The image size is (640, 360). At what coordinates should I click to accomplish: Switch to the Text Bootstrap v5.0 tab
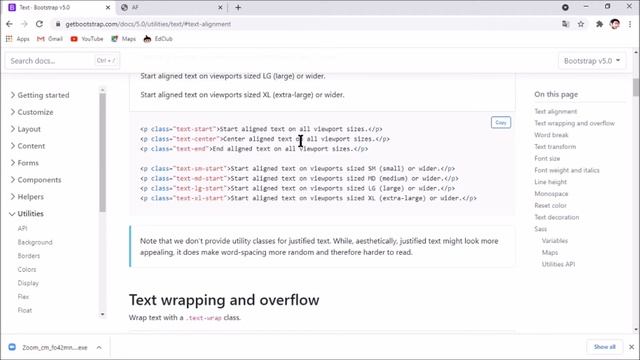click(x=59, y=7)
